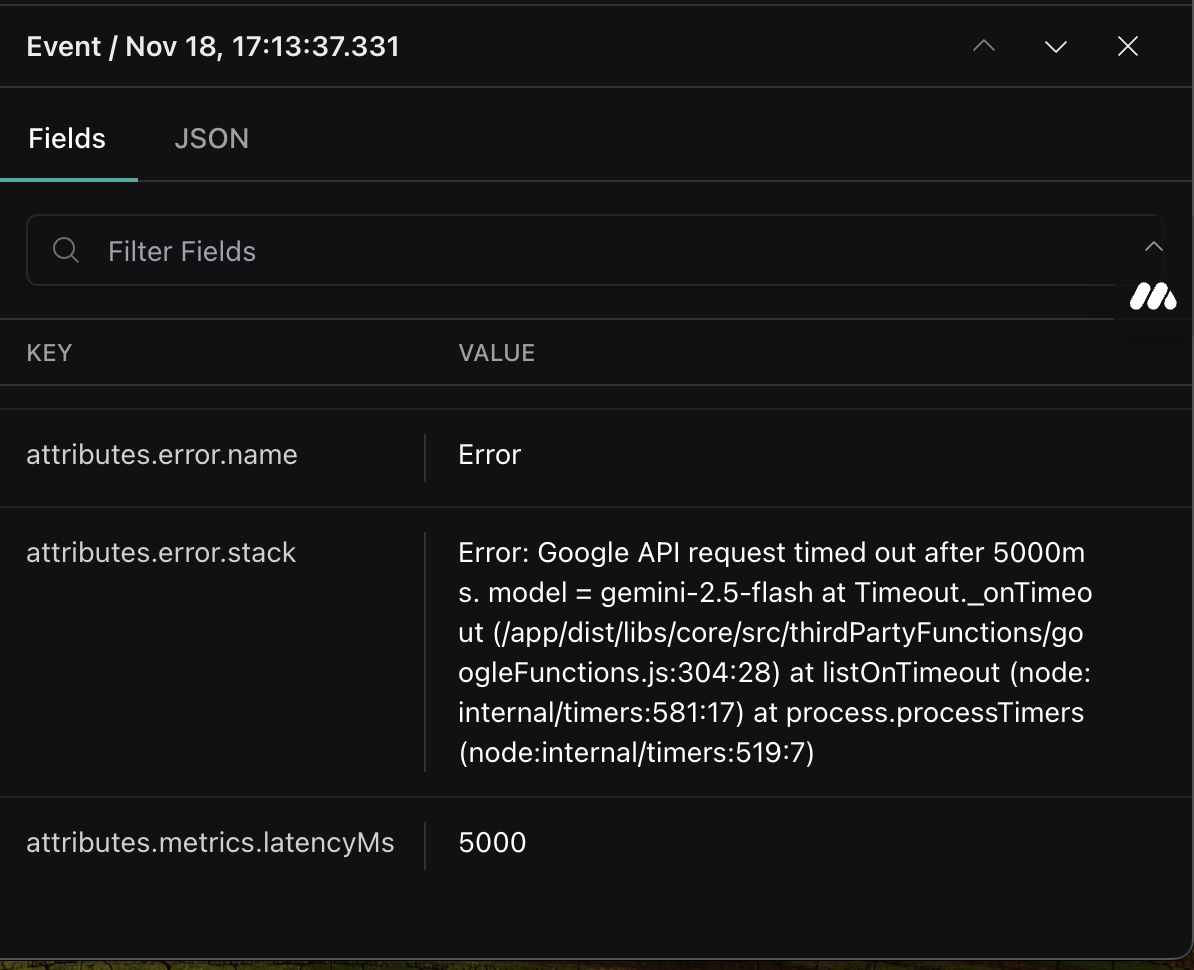Click the column divider beside attributes.metrics.latencyMs
Screen dimensions: 1194x970
click(425, 845)
